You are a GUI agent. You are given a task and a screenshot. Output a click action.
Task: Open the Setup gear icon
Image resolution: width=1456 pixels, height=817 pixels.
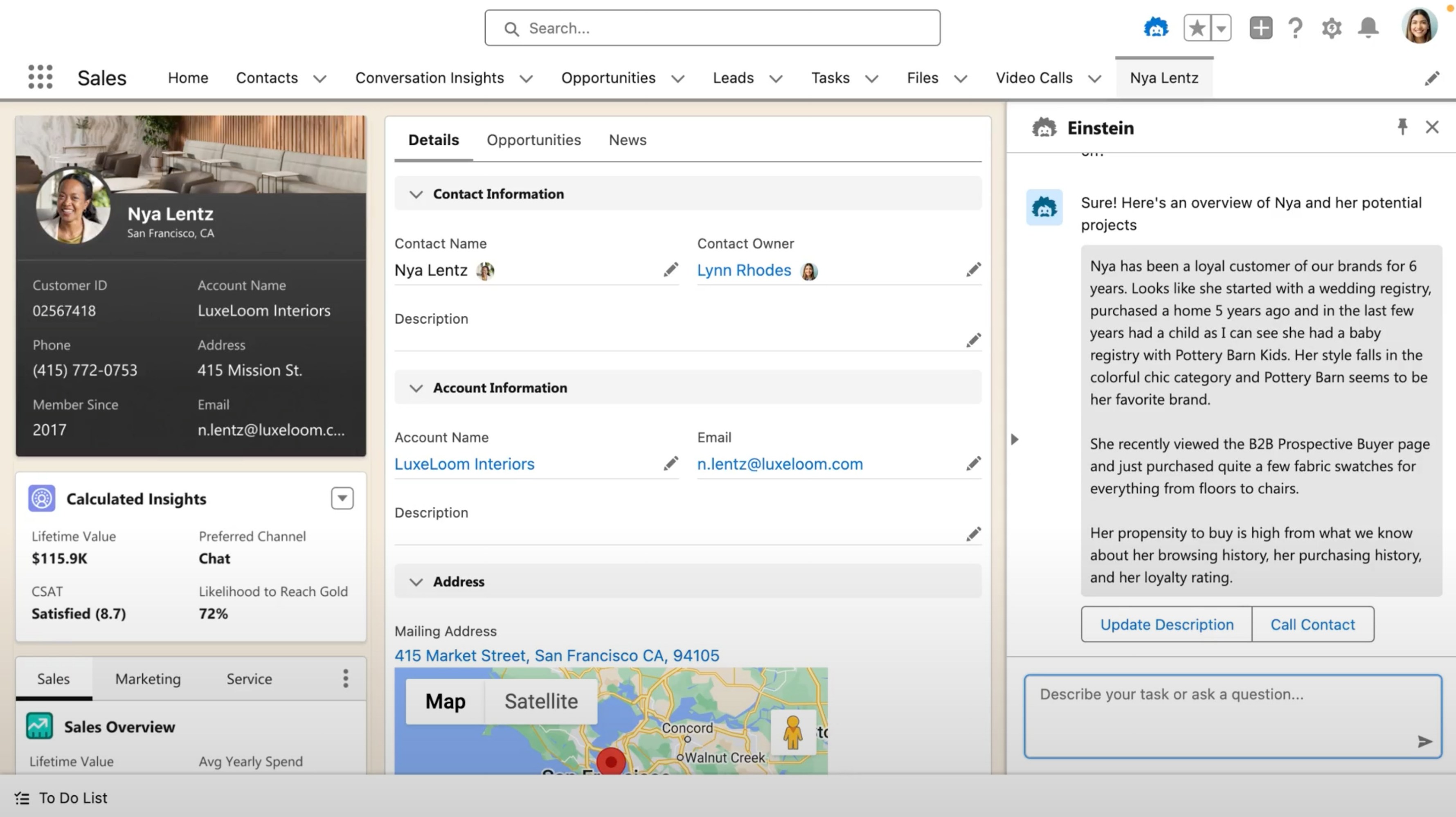coord(1331,28)
